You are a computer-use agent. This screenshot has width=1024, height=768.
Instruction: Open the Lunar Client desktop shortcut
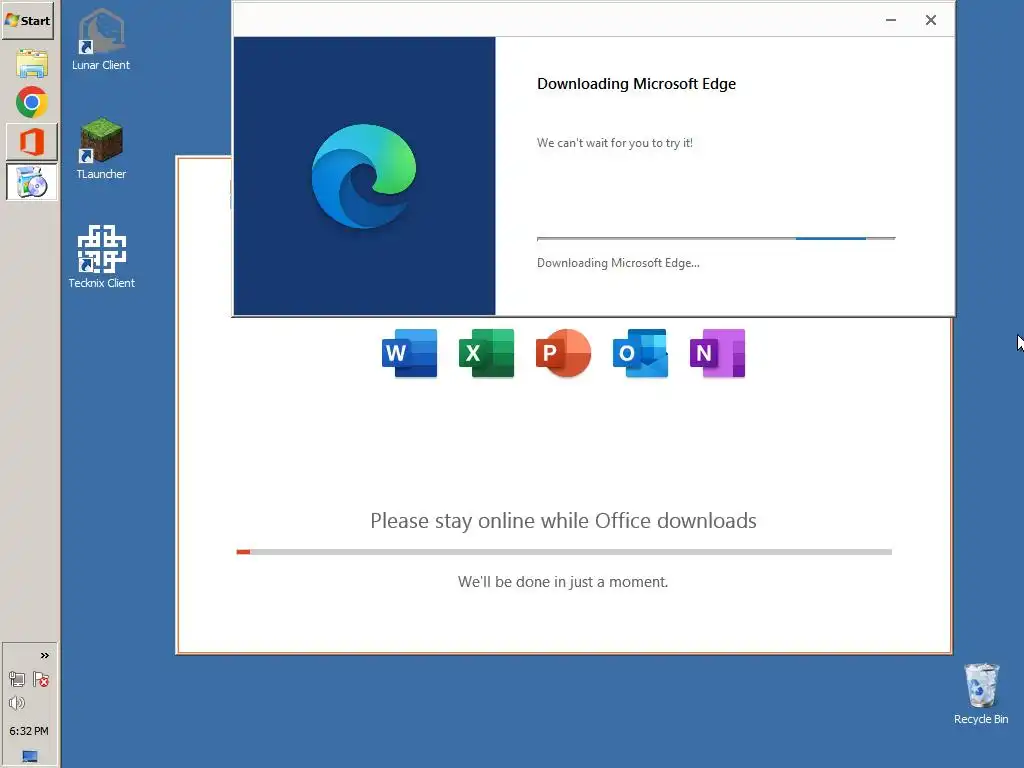point(101,39)
